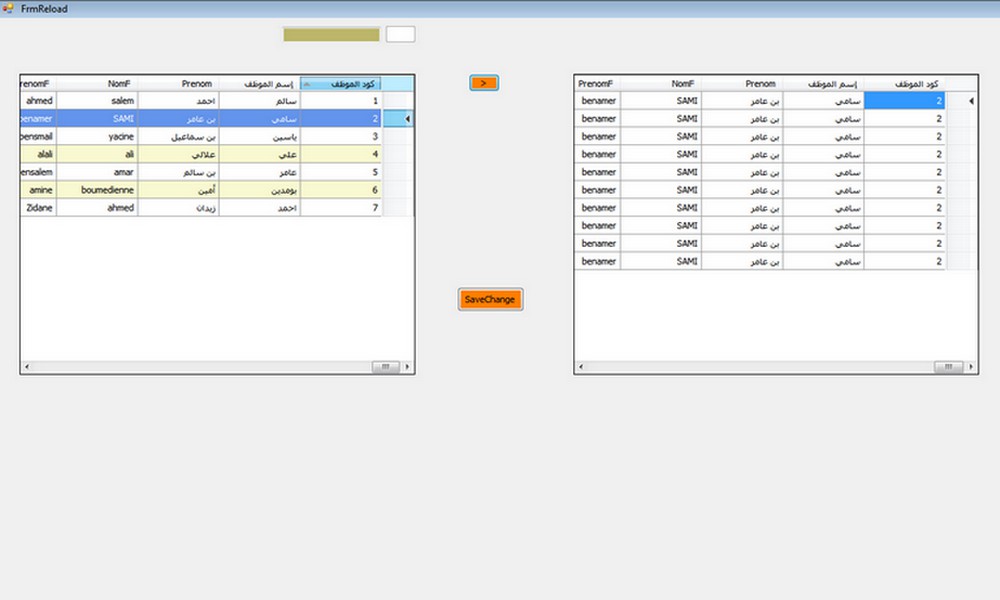Click the left grid's right scroll arrow

(x=408, y=367)
